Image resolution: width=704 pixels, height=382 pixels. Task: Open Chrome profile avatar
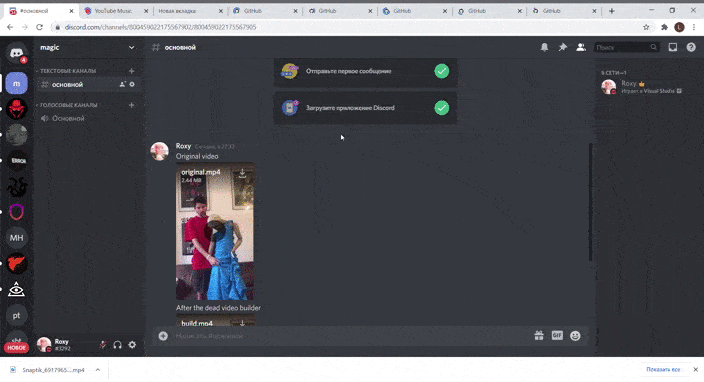(x=679, y=27)
